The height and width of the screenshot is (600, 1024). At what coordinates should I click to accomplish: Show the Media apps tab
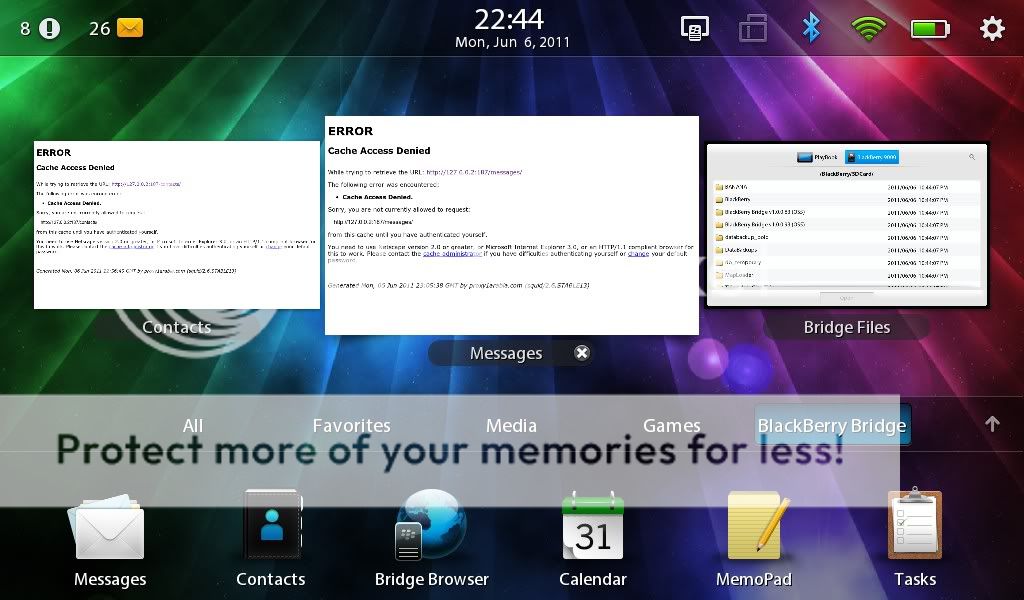point(511,426)
